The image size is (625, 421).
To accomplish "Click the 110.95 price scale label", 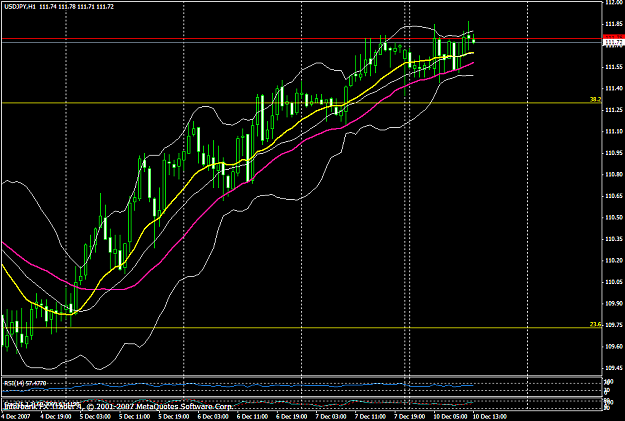I will tap(614, 153).
